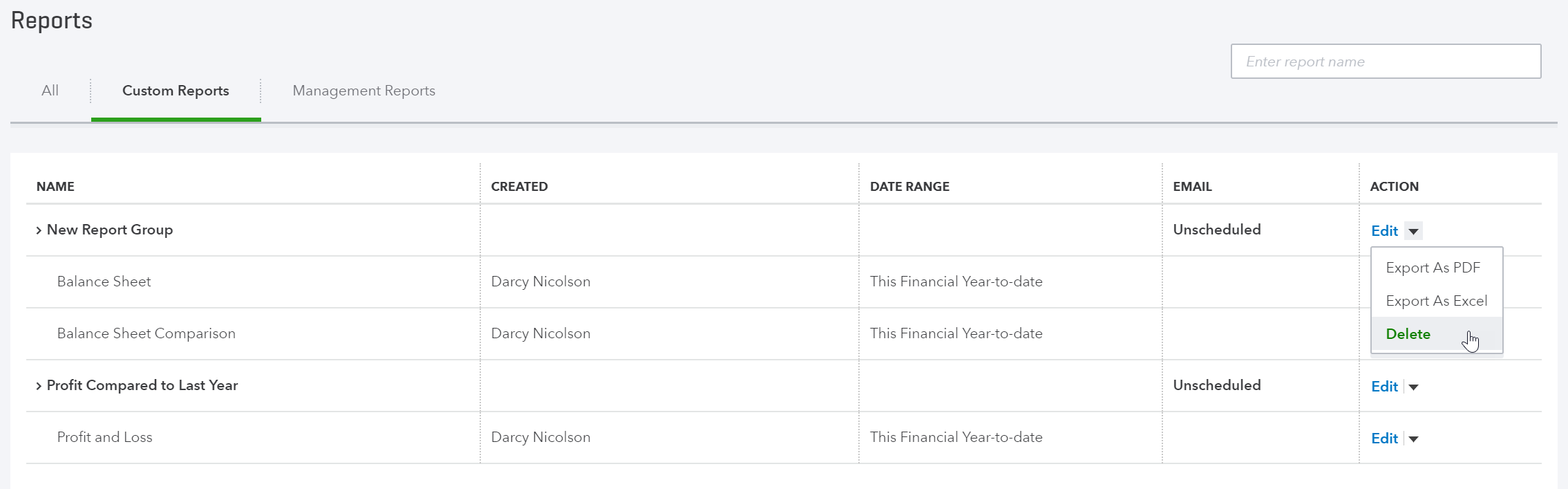
Task: Click the Name column header
Action: [55, 187]
